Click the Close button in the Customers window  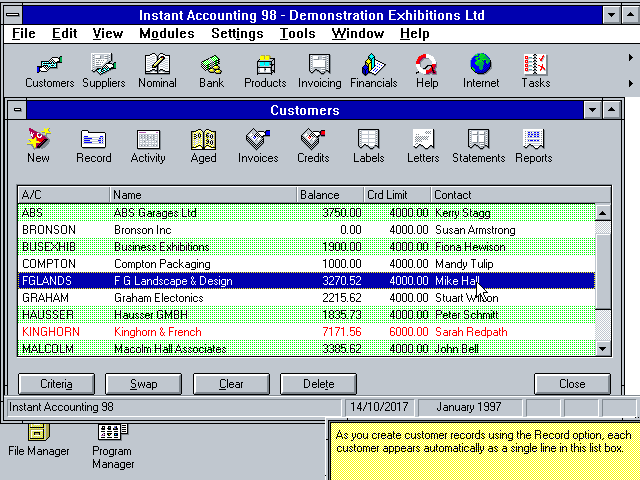click(572, 384)
